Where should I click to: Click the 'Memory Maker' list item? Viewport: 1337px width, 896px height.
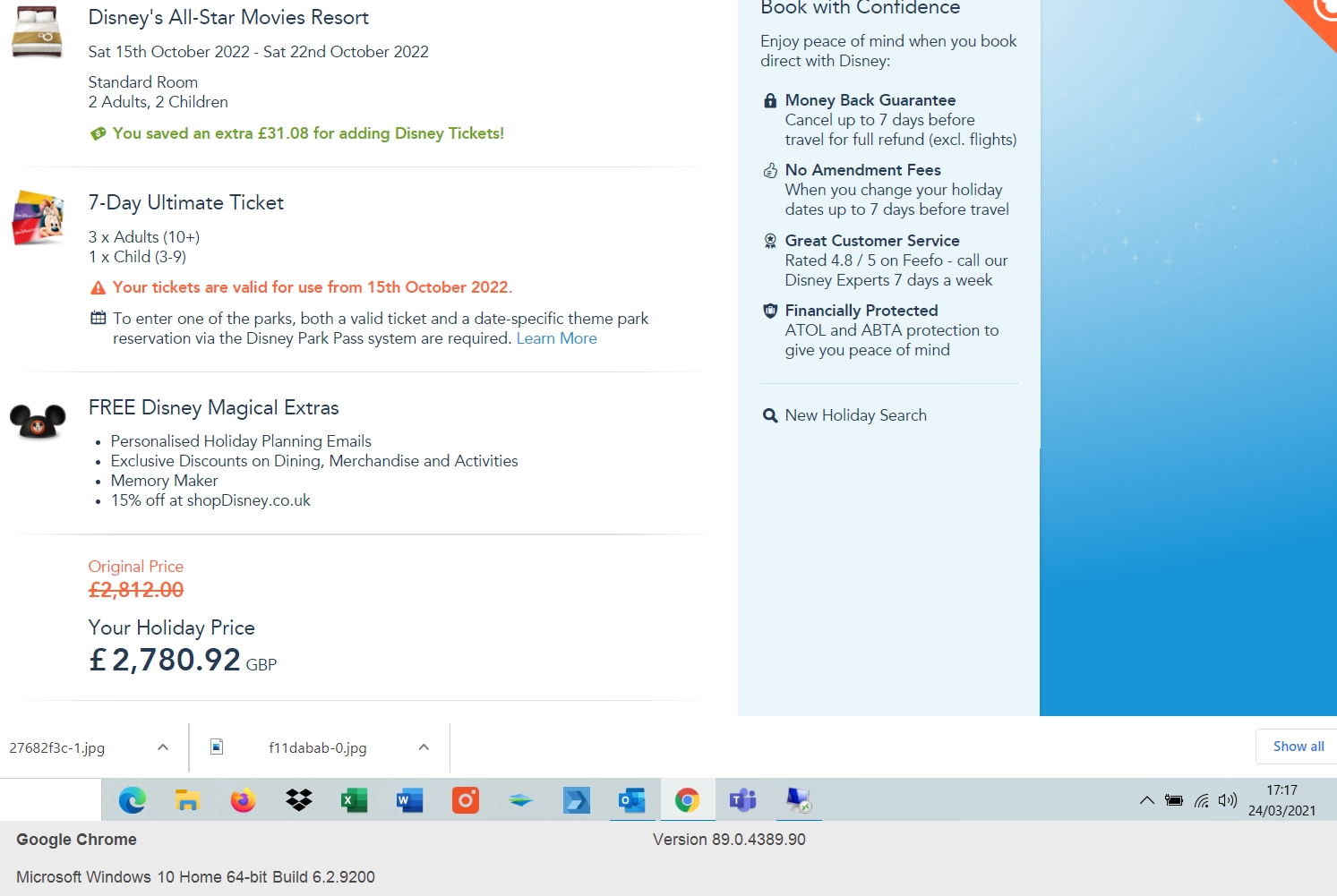point(165,481)
